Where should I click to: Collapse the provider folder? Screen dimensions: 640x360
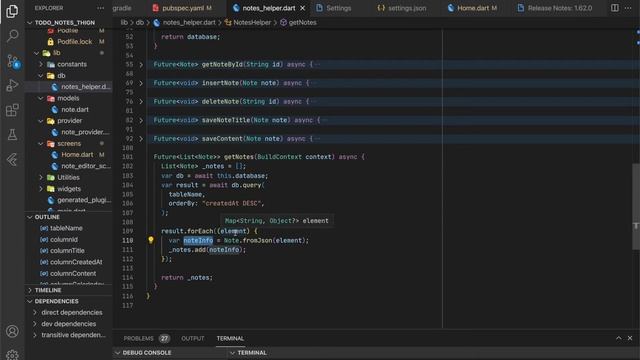(x=41, y=121)
